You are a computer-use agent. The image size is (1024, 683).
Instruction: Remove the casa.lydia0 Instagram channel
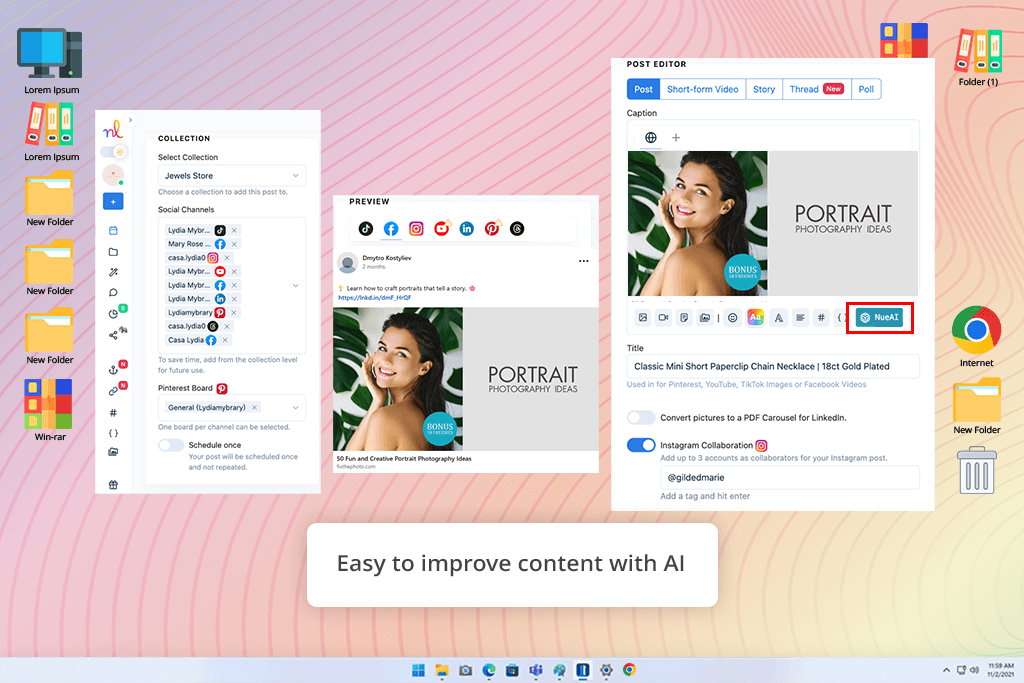pos(227,258)
